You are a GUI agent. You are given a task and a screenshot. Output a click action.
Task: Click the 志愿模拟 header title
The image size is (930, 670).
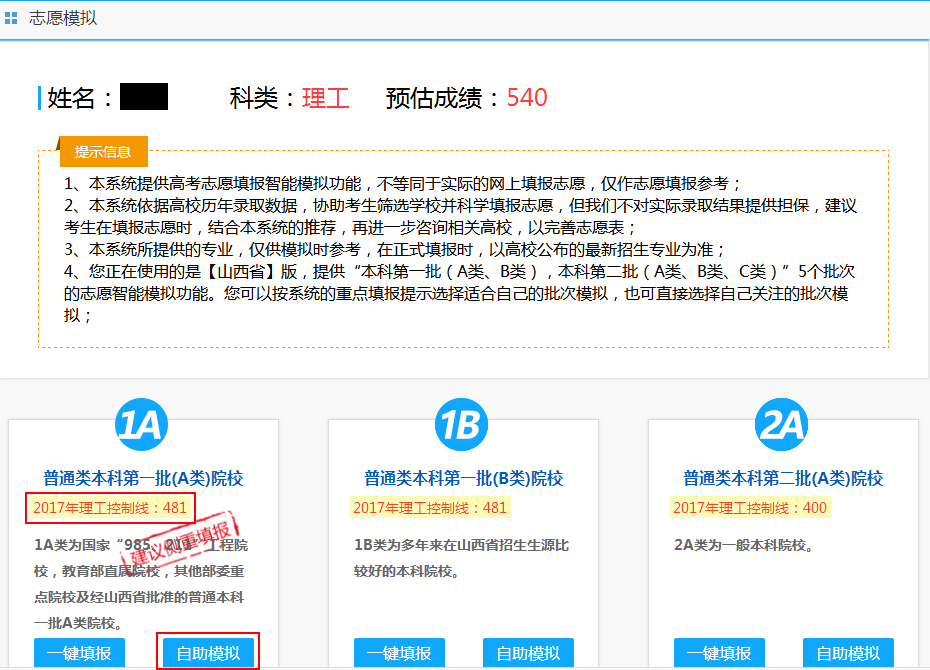(63, 19)
